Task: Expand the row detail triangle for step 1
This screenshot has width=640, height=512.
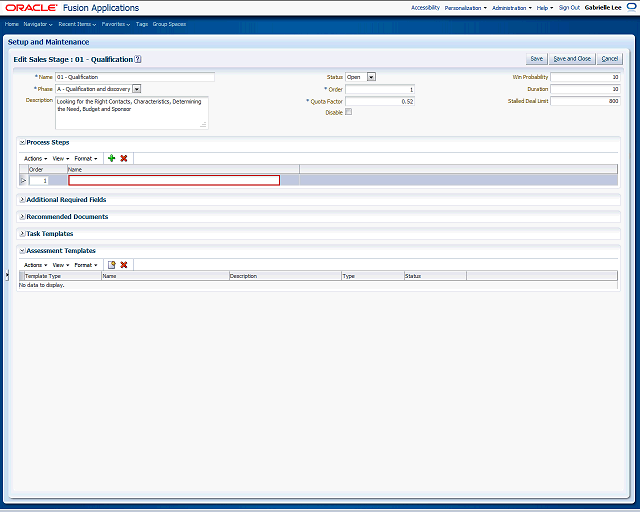Action: (x=23, y=180)
